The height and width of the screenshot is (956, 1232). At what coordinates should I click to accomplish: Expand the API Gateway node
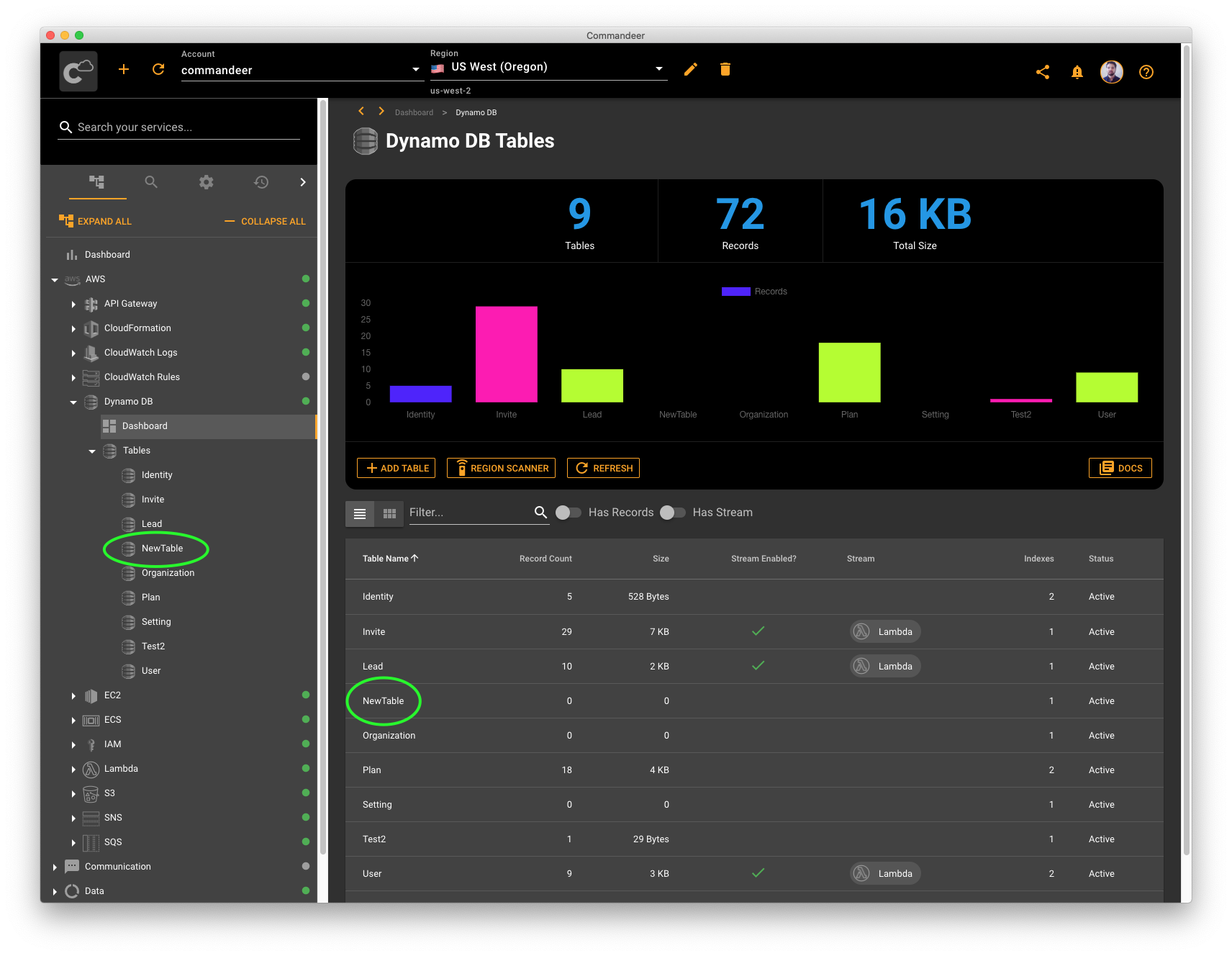(73, 304)
